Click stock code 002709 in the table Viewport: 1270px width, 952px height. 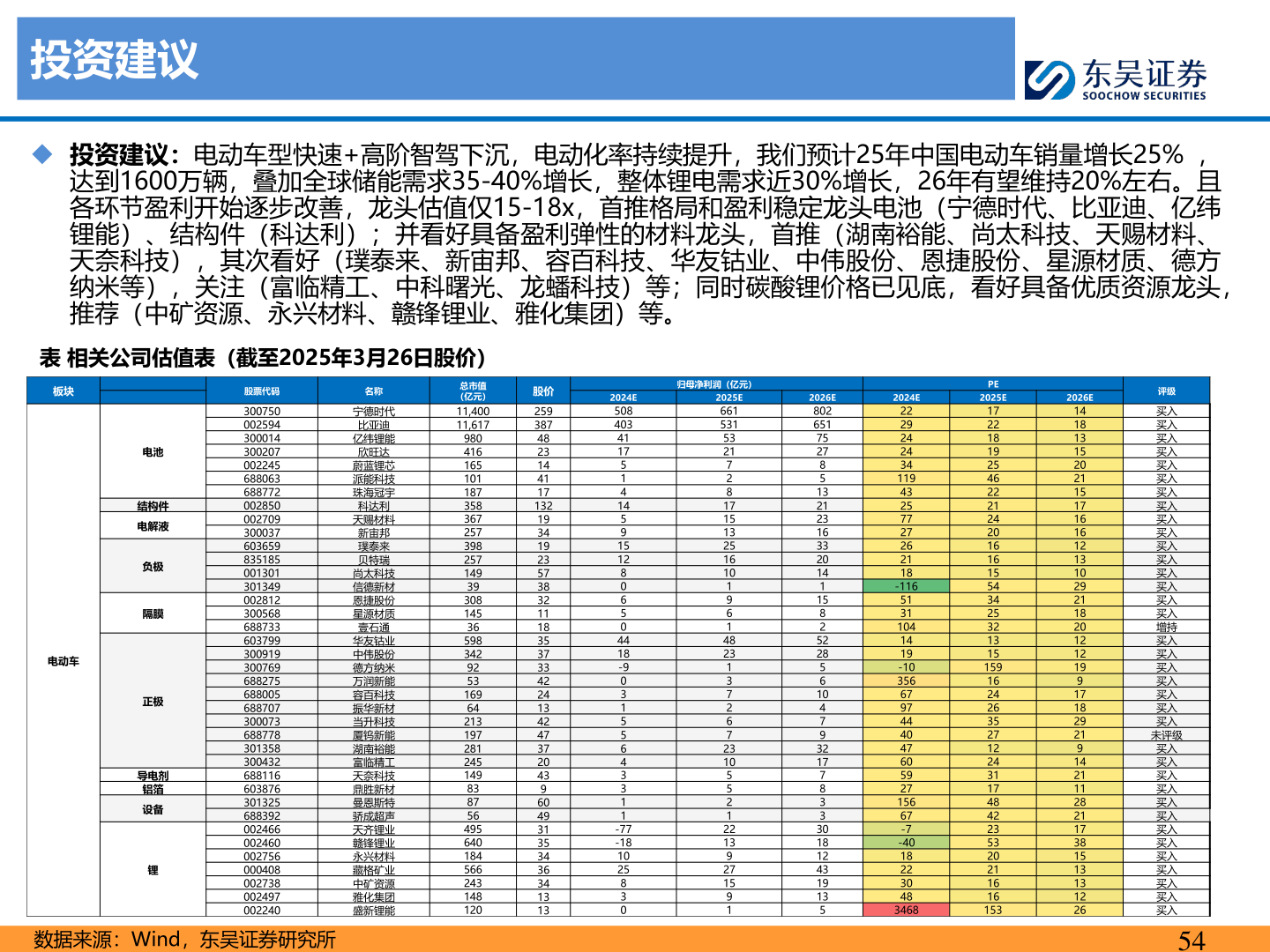tap(262, 519)
